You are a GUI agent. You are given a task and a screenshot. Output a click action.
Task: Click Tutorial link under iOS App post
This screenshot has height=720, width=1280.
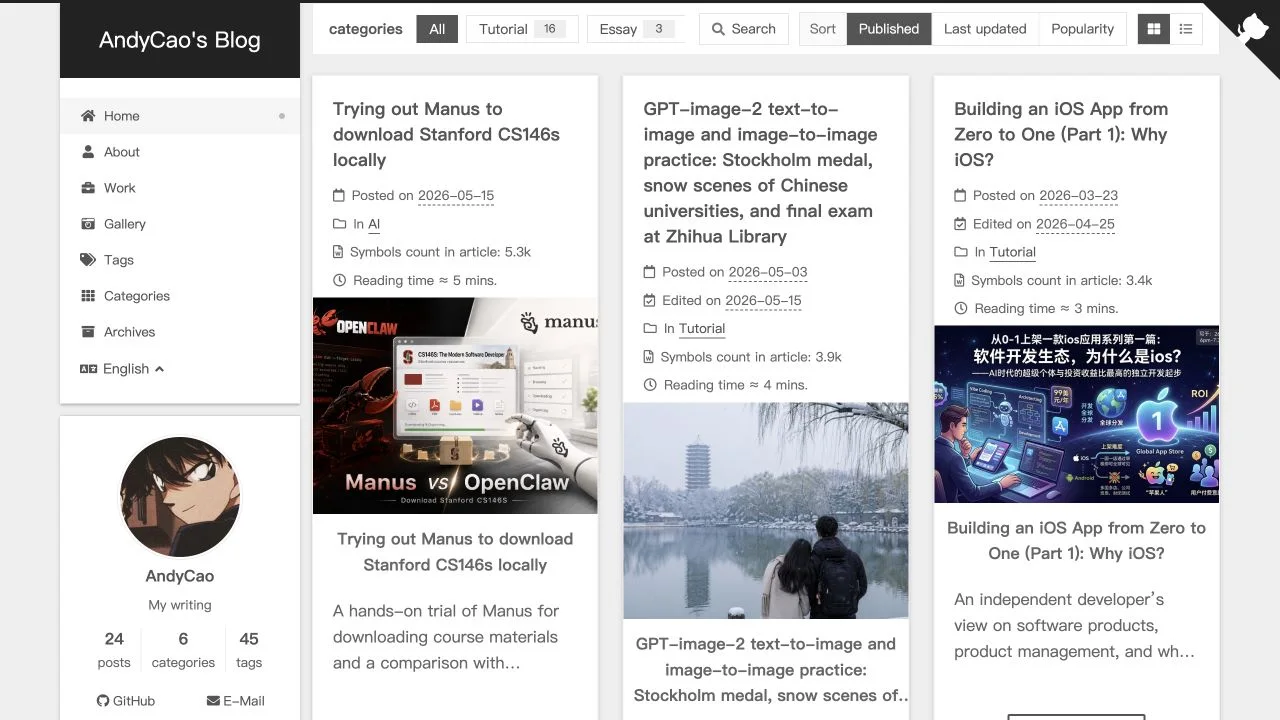[1013, 252]
